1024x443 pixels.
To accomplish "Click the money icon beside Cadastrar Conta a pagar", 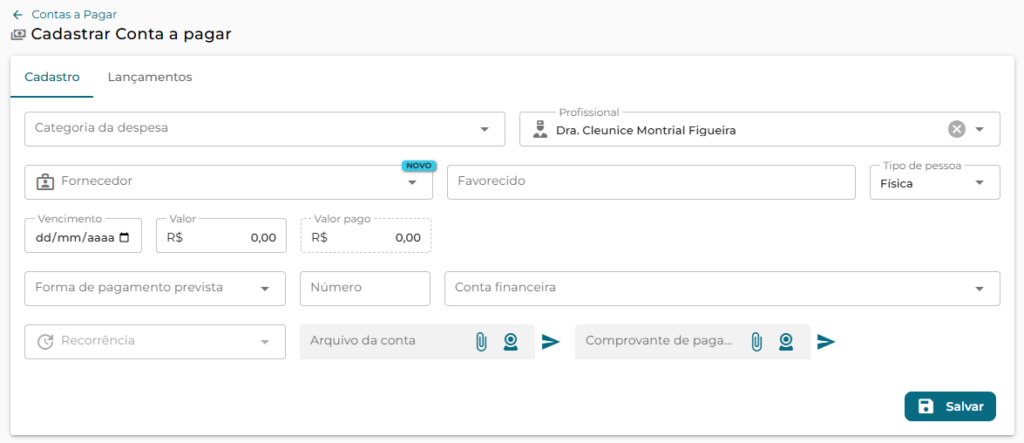I will point(18,35).
